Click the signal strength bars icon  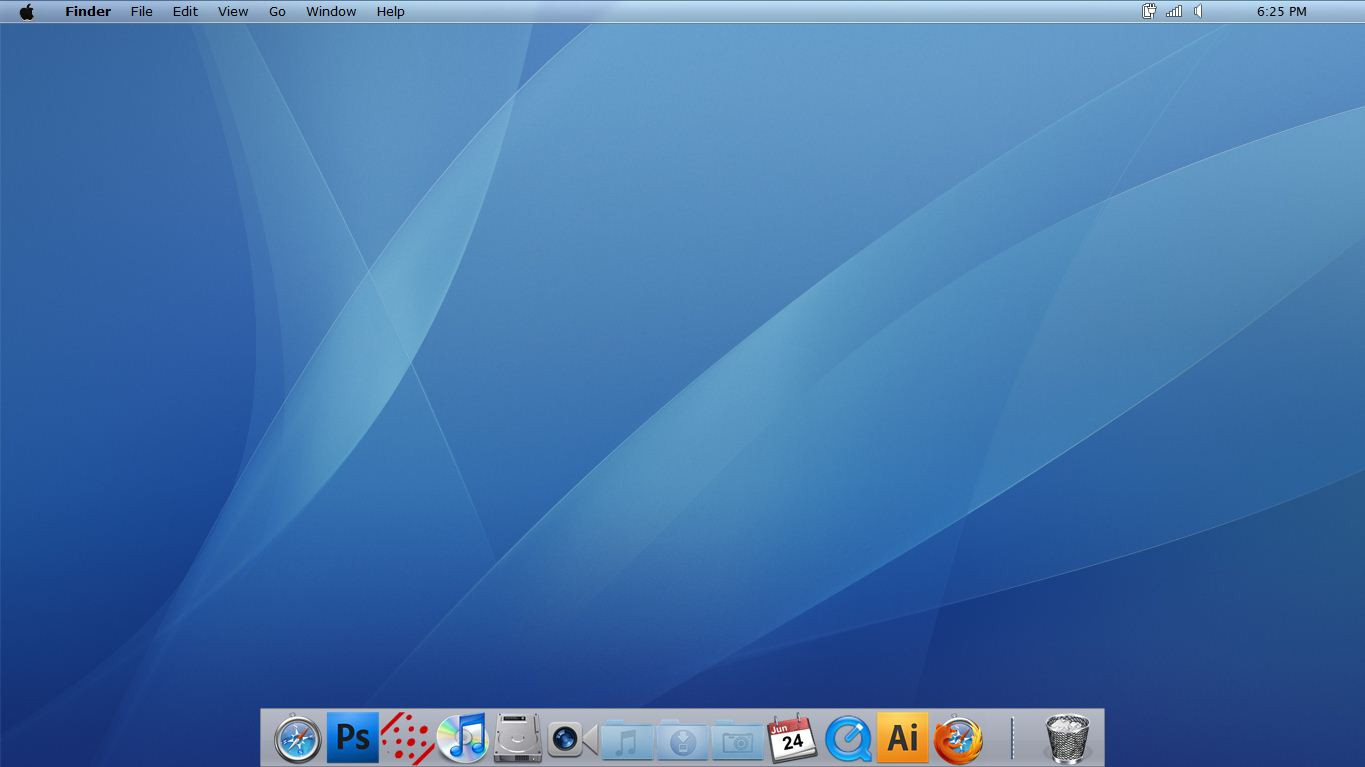pyautogui.click(x=1174, y=12)
